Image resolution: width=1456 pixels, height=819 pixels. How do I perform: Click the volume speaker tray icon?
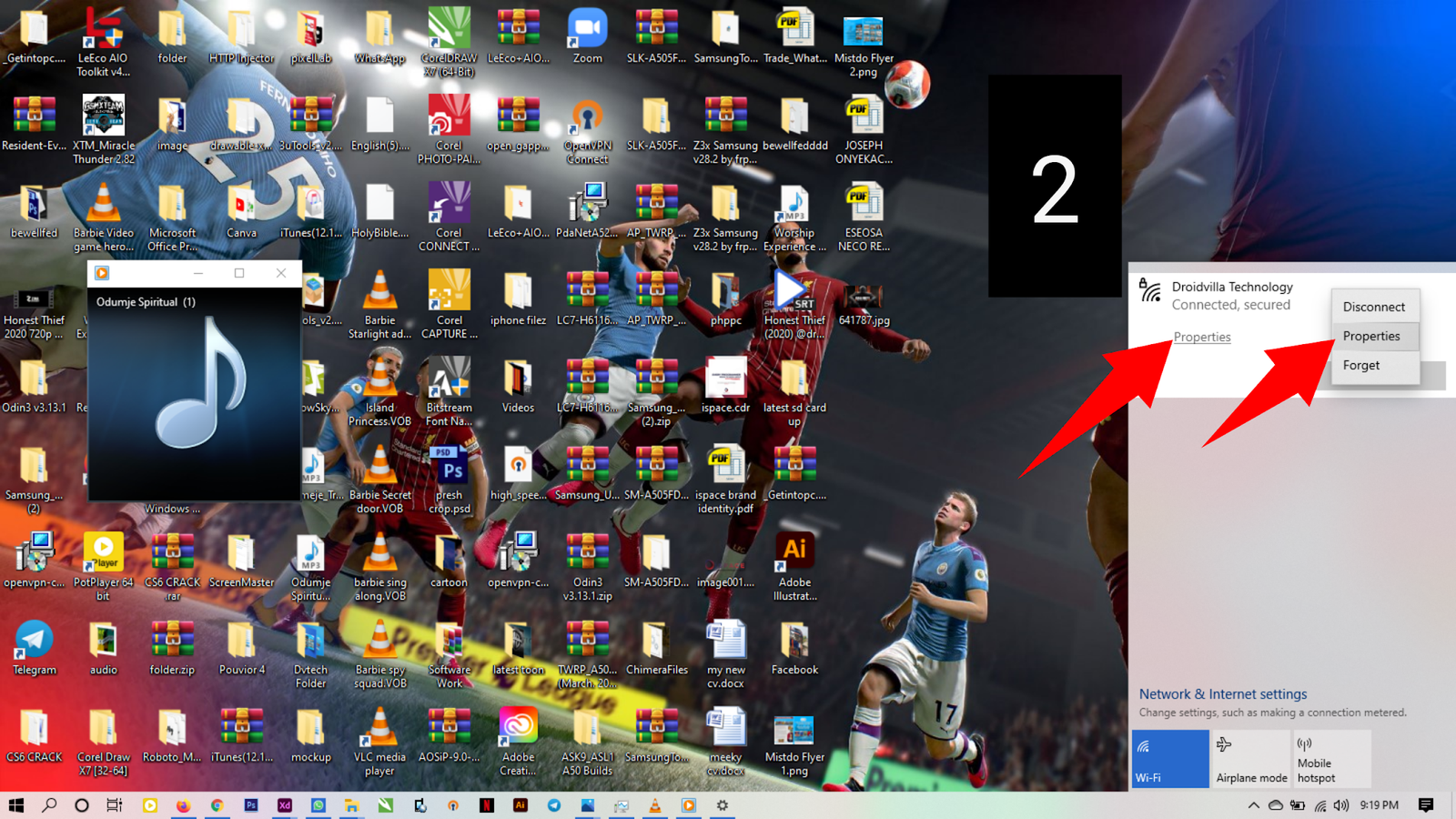(x=1341, y=805)
